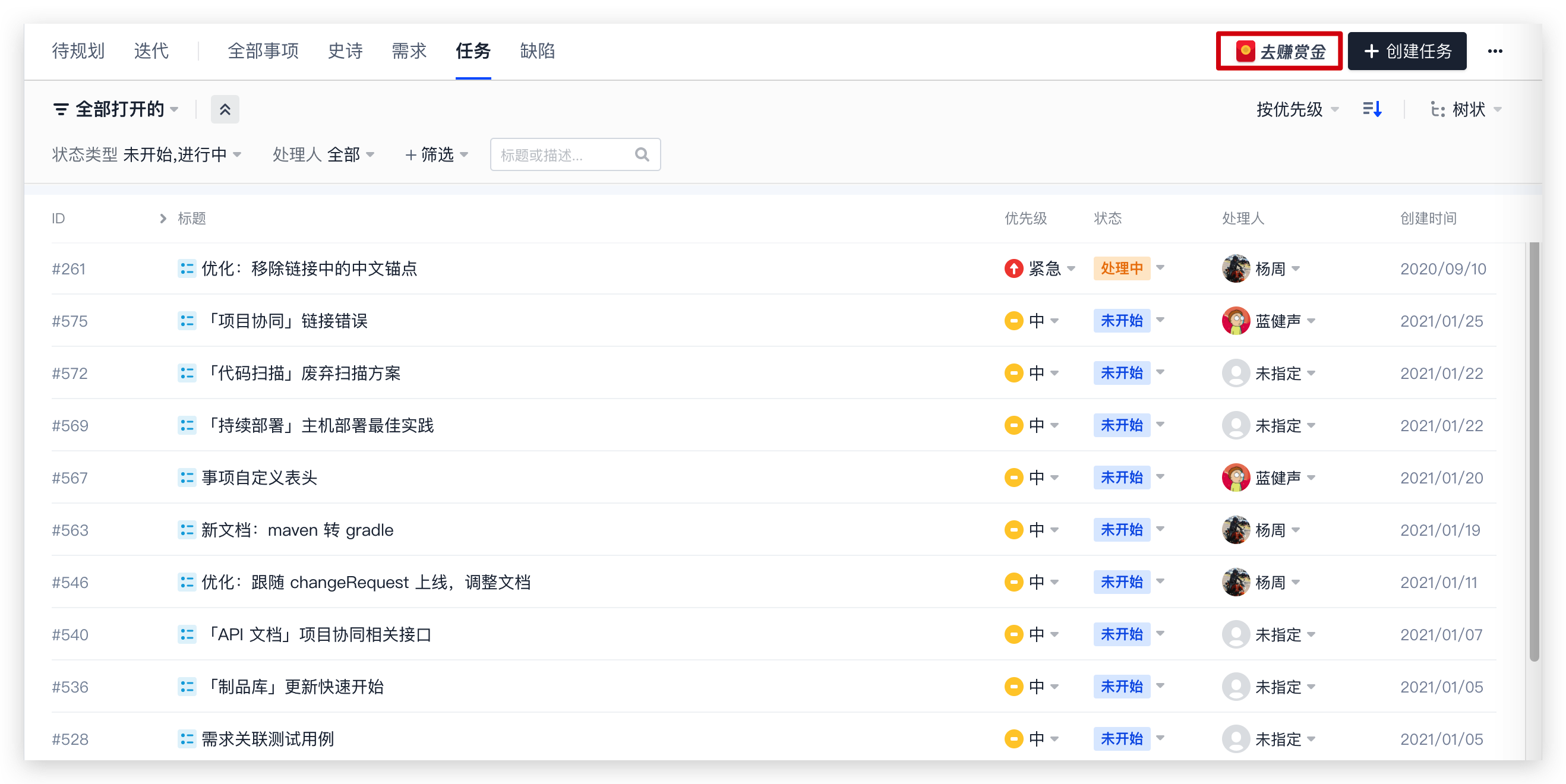Click created date 2021/01/20
Image resolution: width=1566 pixels, height=784 pixels.
[1441, 478]
